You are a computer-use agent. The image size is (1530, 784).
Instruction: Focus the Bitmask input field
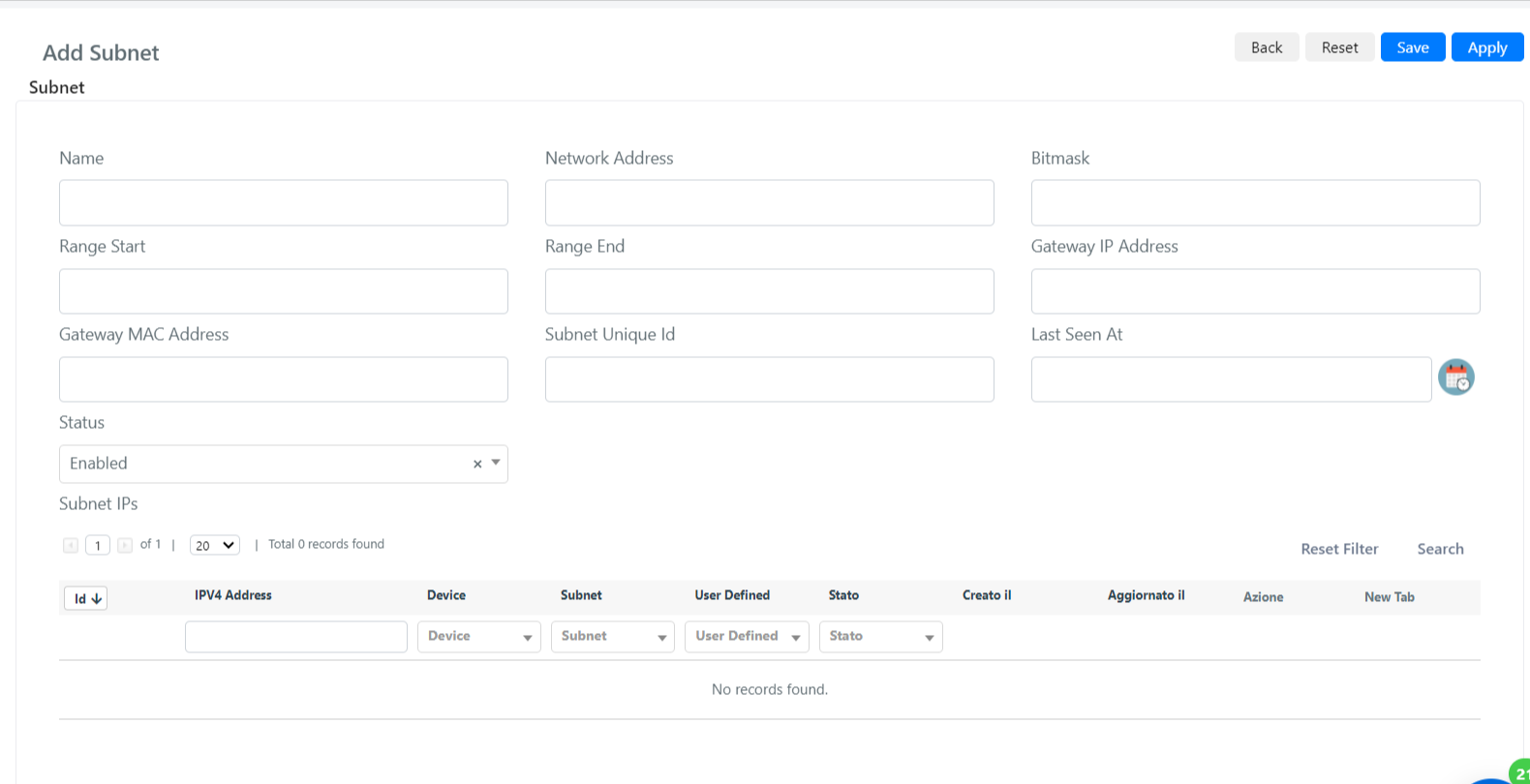click(1256, 202)
